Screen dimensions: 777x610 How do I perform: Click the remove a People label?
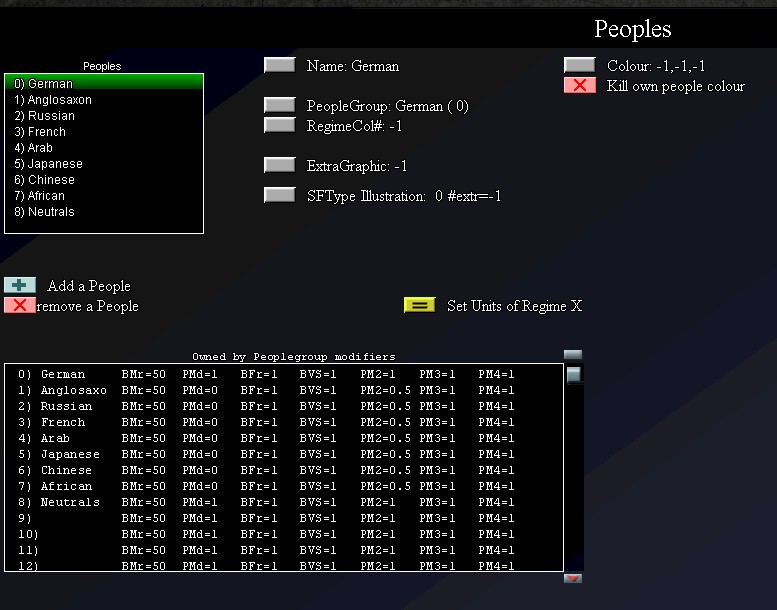(87, 306)
